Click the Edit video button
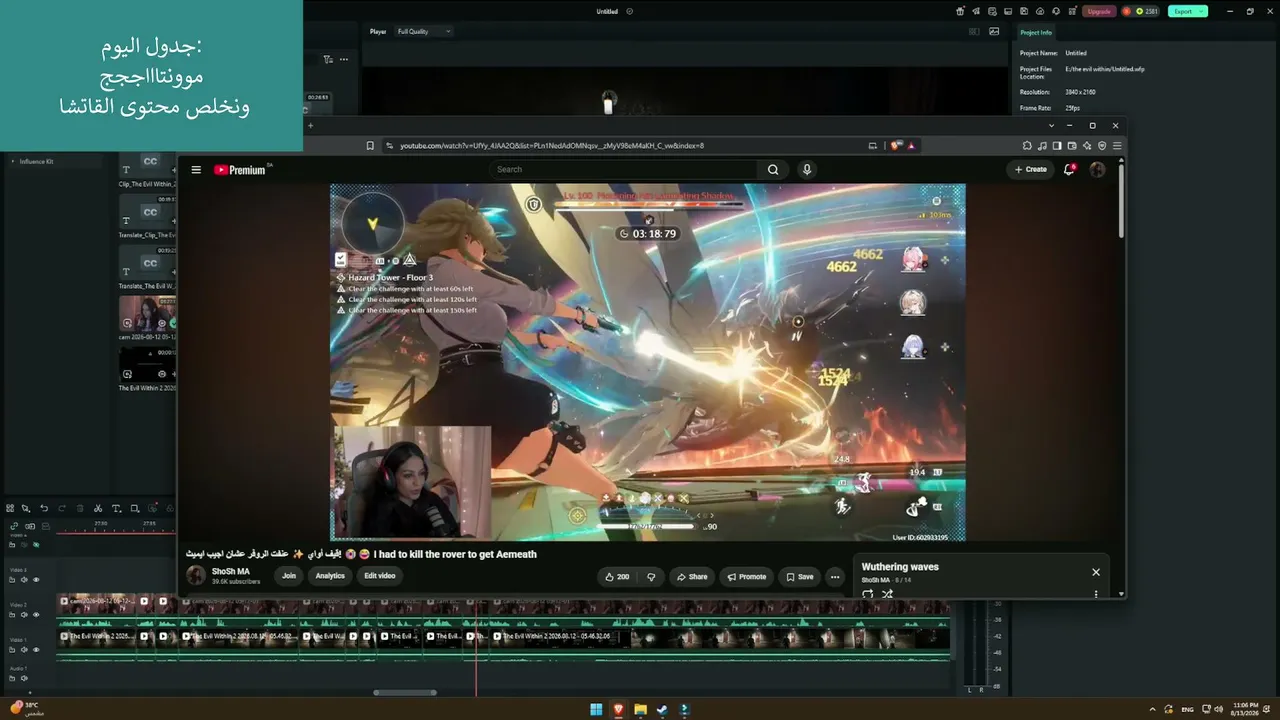This screenshot has width=1280, height=720. 380,576
